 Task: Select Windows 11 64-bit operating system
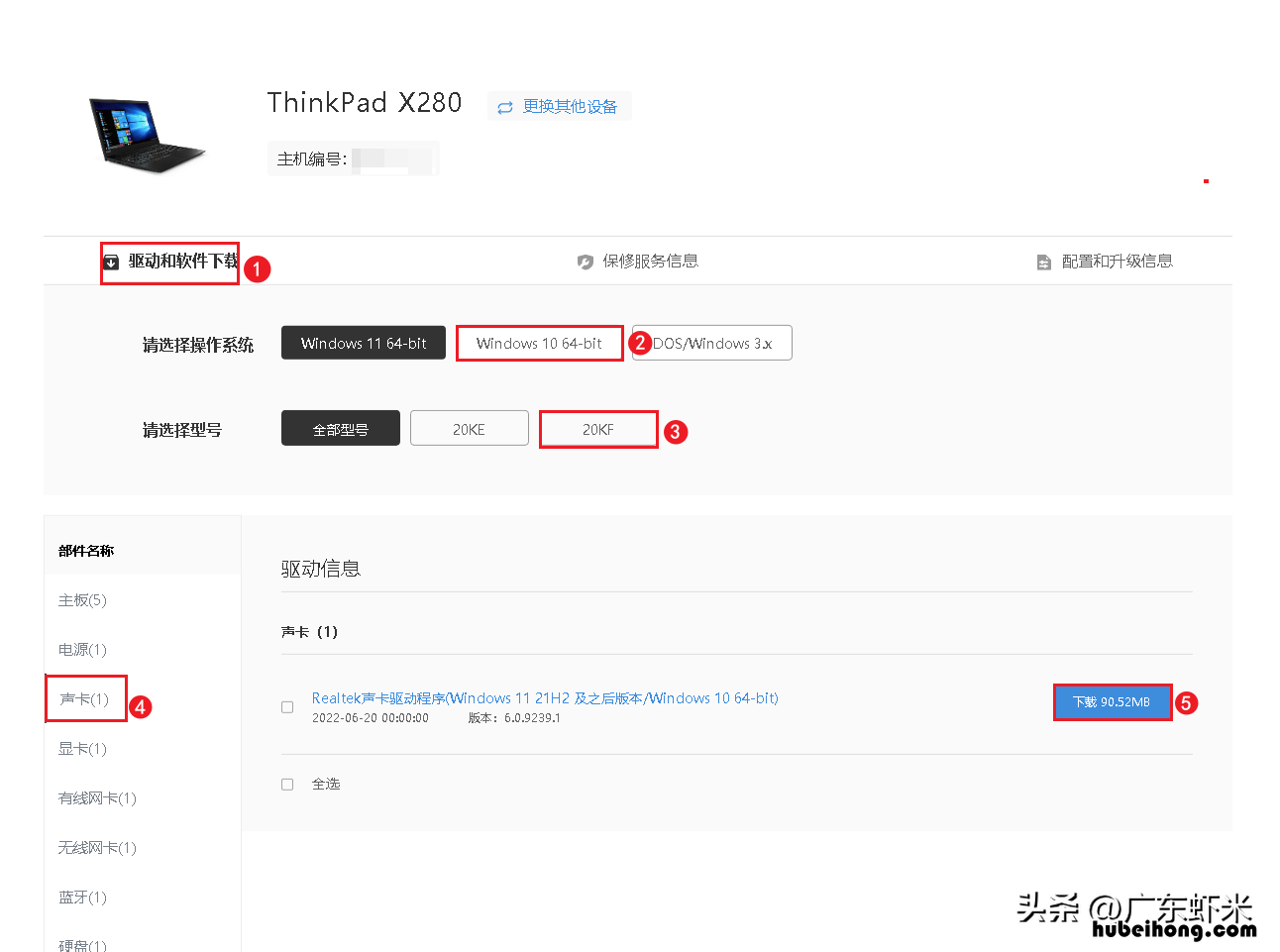coord(364,343)
